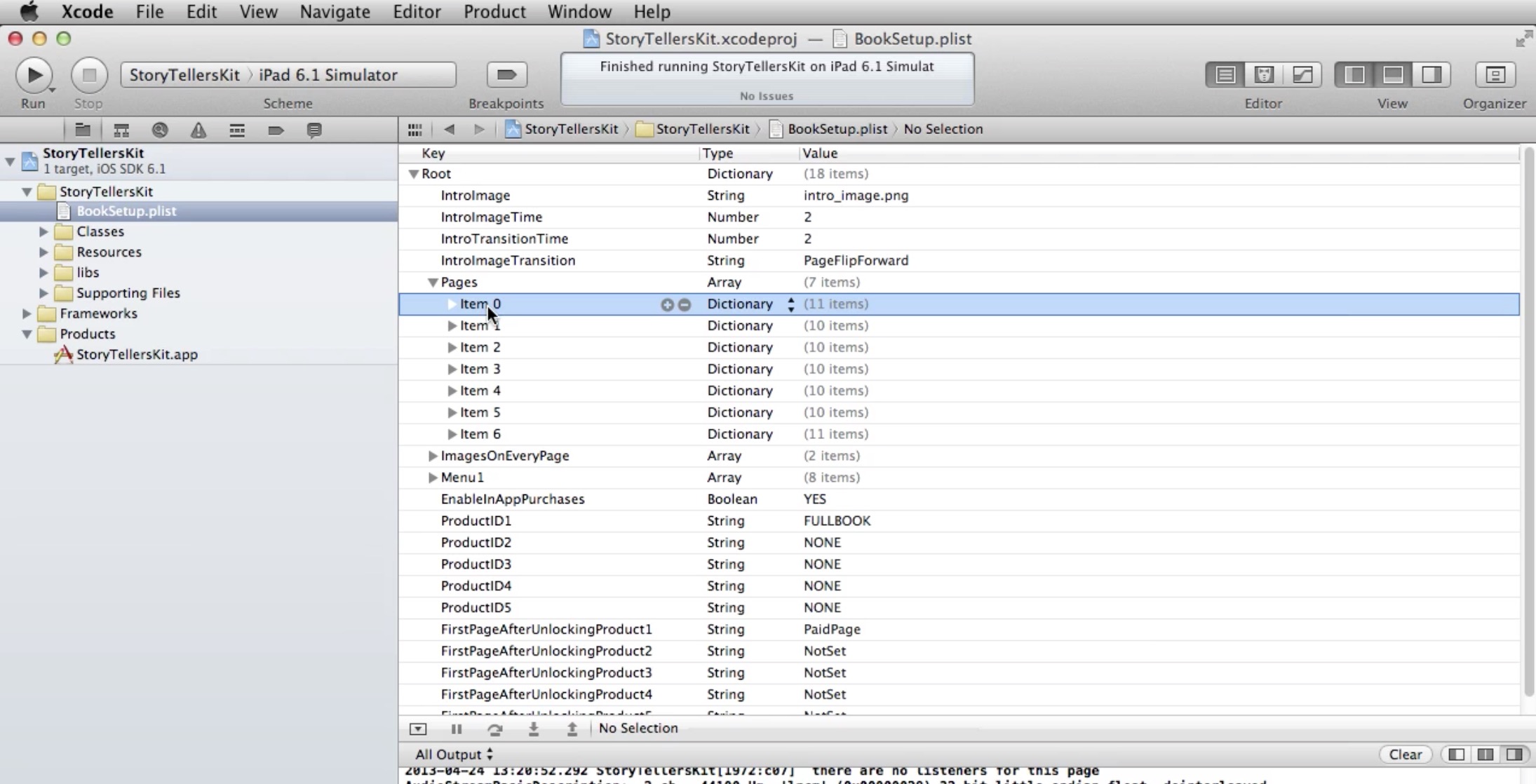Open the Search navigator icon
This screenshot has height=784, width=1536.
[x=160, y=130]
